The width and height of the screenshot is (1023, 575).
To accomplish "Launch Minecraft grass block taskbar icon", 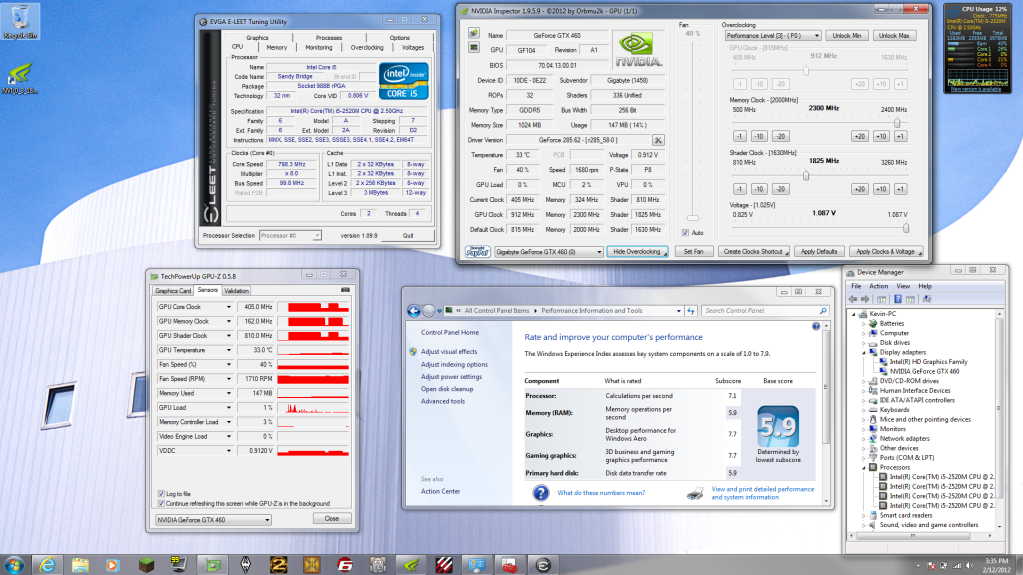I will pyautogui.click(x=146, y=565).
